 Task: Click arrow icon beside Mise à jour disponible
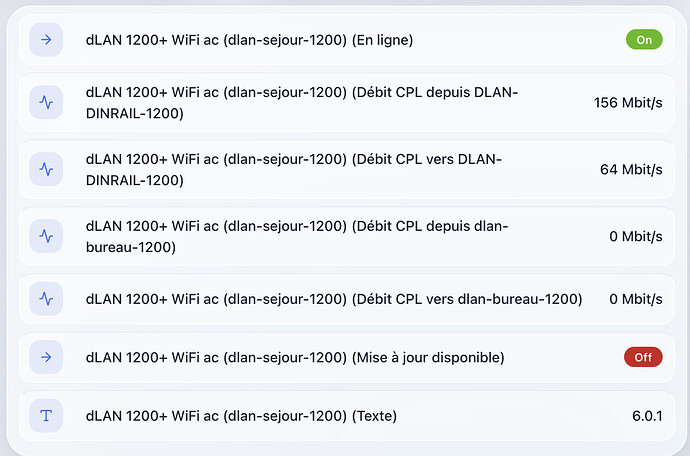tap(46, 357)
